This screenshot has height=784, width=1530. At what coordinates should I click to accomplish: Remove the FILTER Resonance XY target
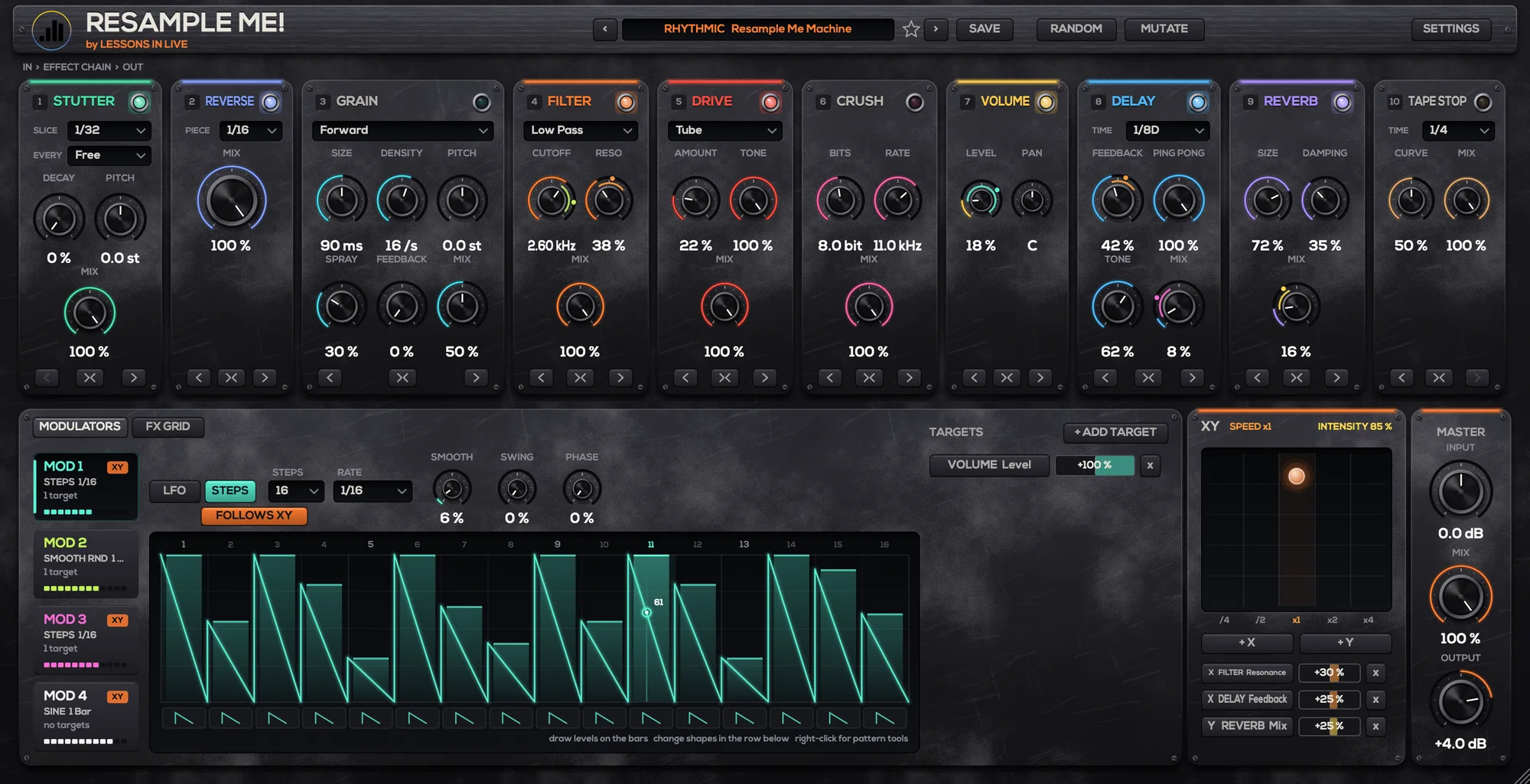click(x=1375, y=673)
